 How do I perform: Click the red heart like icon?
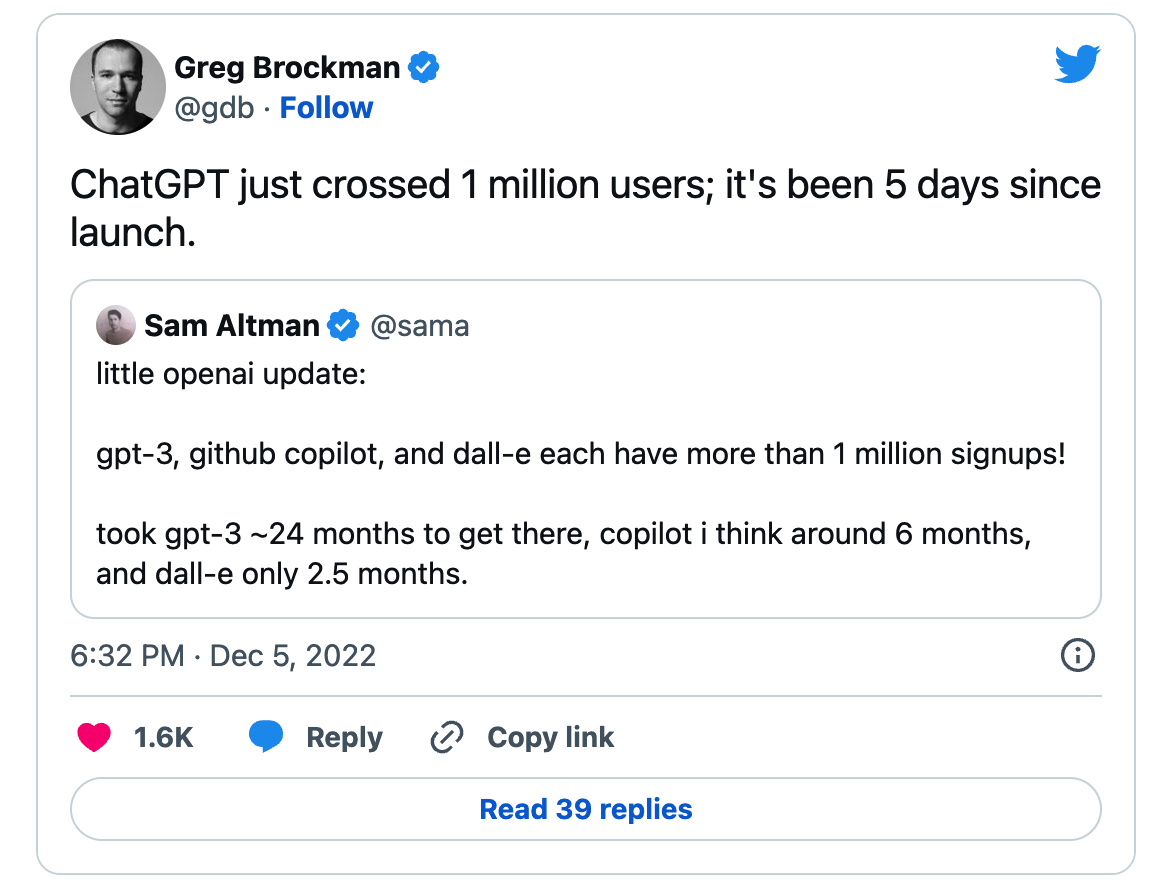pos(94,737)
